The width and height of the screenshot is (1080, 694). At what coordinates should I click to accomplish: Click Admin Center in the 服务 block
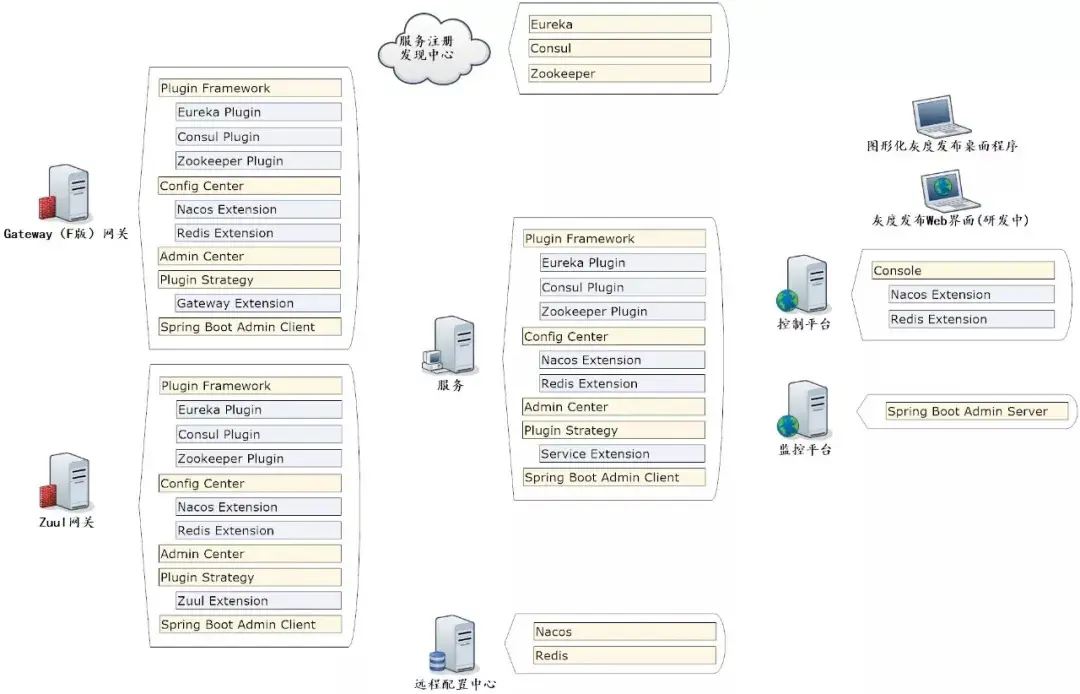[x=614, y=407]
